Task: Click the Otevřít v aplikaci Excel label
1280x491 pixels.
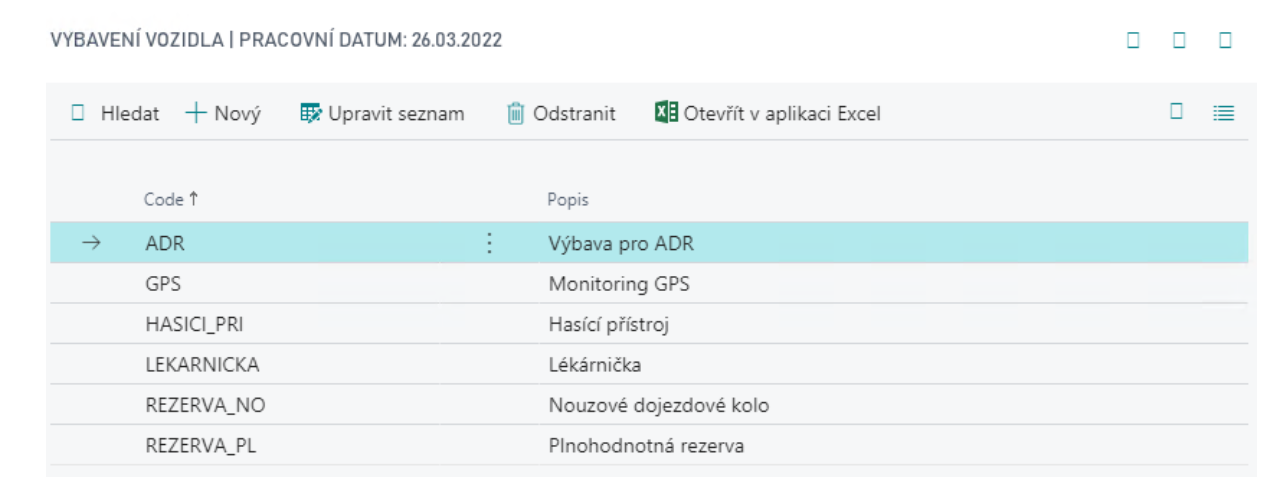Action: coord(781,114)
